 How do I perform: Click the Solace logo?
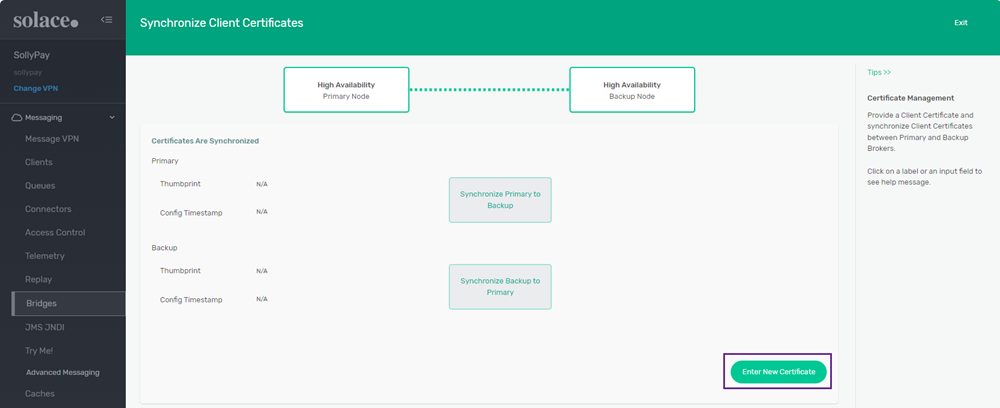(x=45, y=21)
